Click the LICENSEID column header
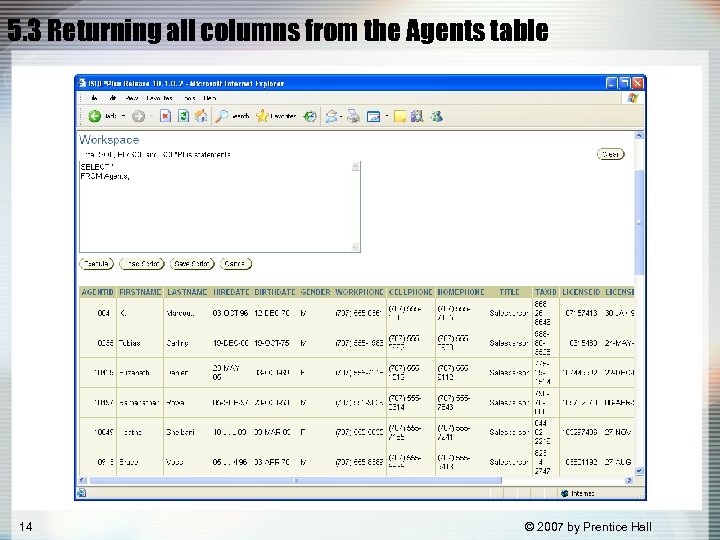Image resolution: width=720 pixels, height=540 pixels. pos(581,292)
